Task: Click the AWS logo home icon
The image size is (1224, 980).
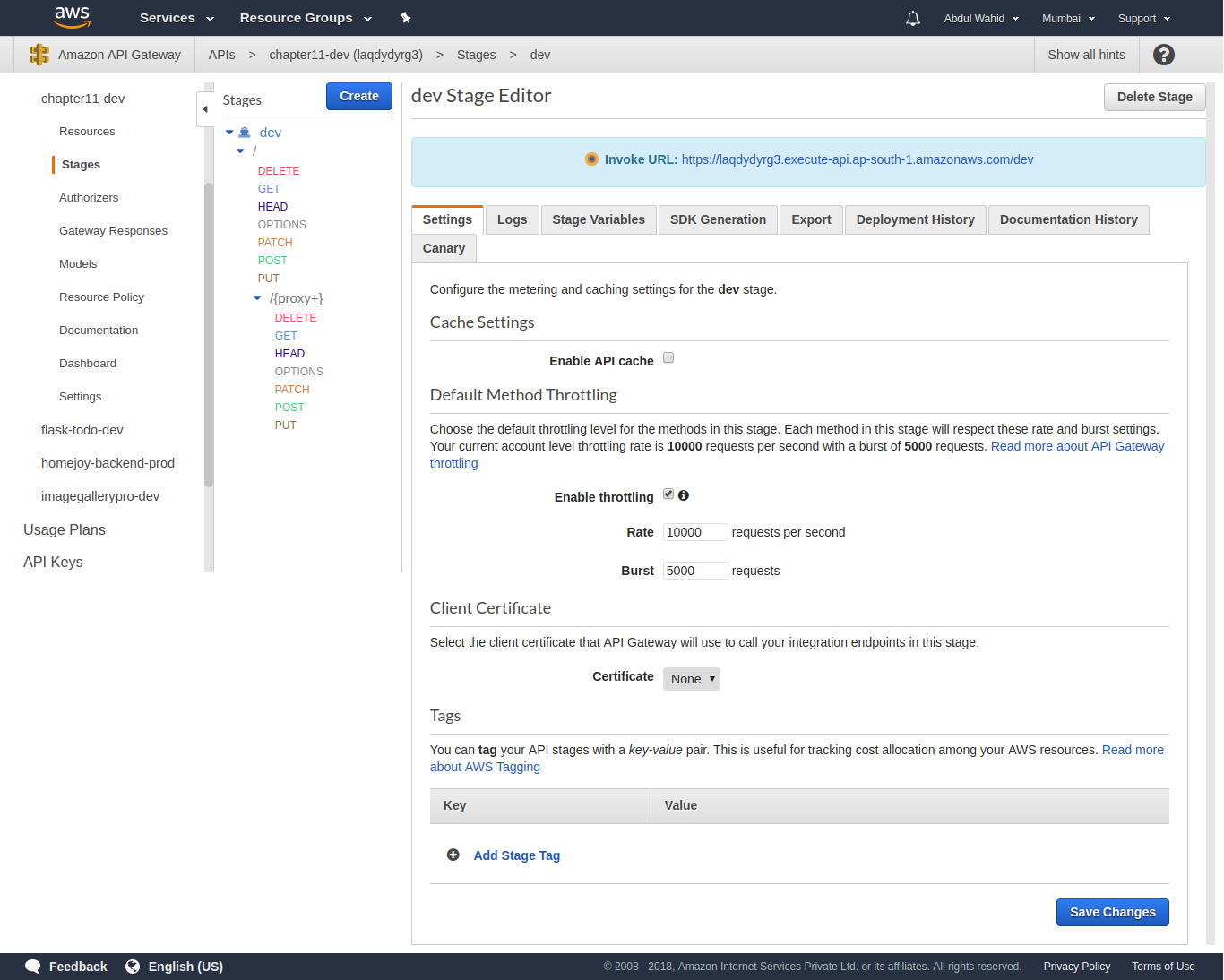Action: 72,17
